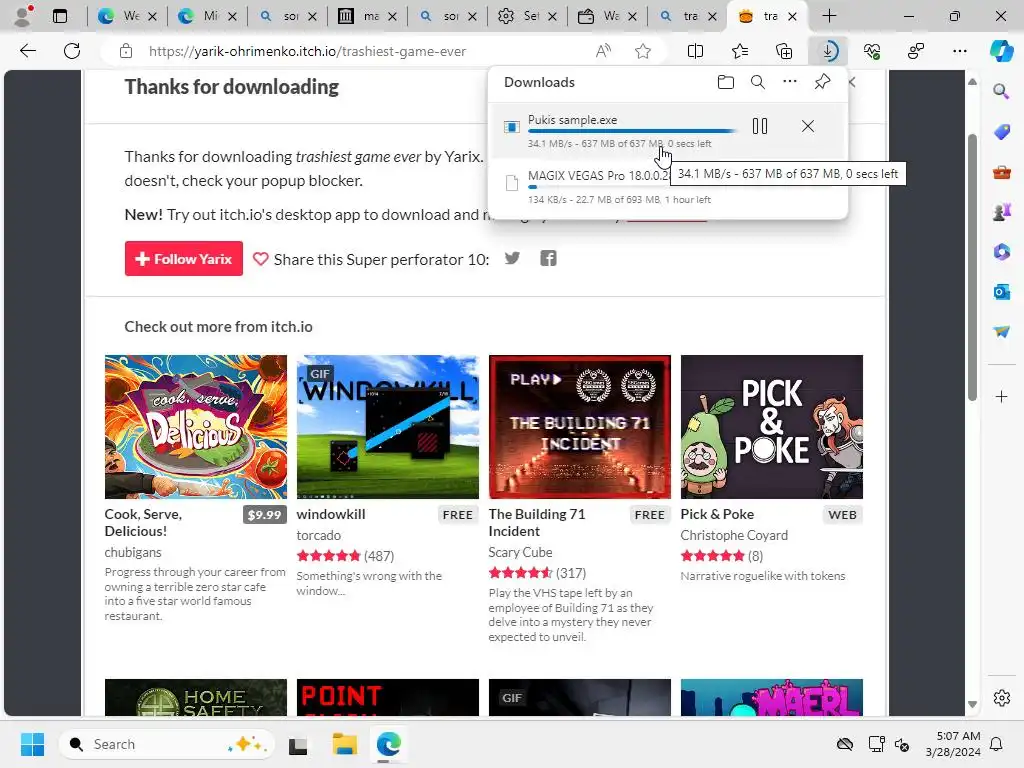Open Edge Settings and more menu
Viewport: 1024px width, 768px height.
(x=959, y=51)
